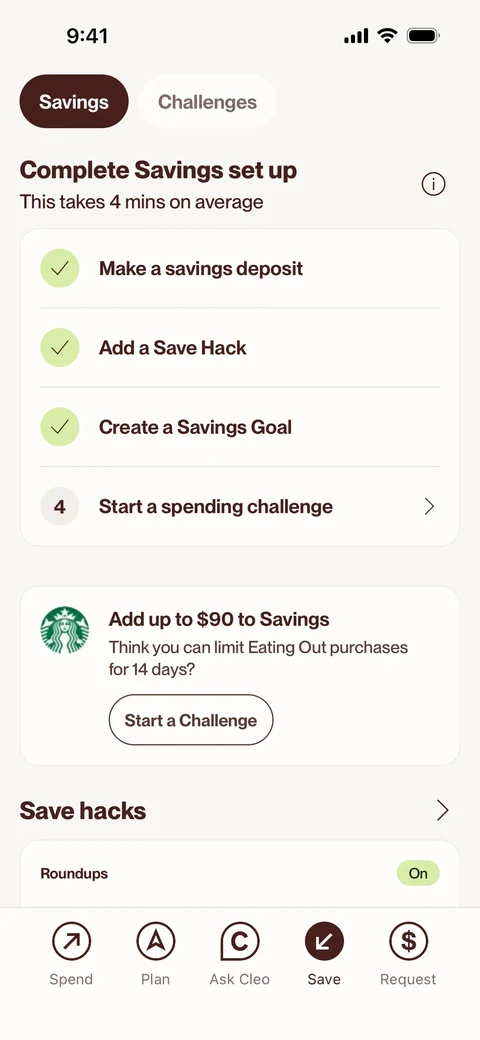
Task: Open the Ask Cleo chat icon
Action: click(x=239, y=941)
